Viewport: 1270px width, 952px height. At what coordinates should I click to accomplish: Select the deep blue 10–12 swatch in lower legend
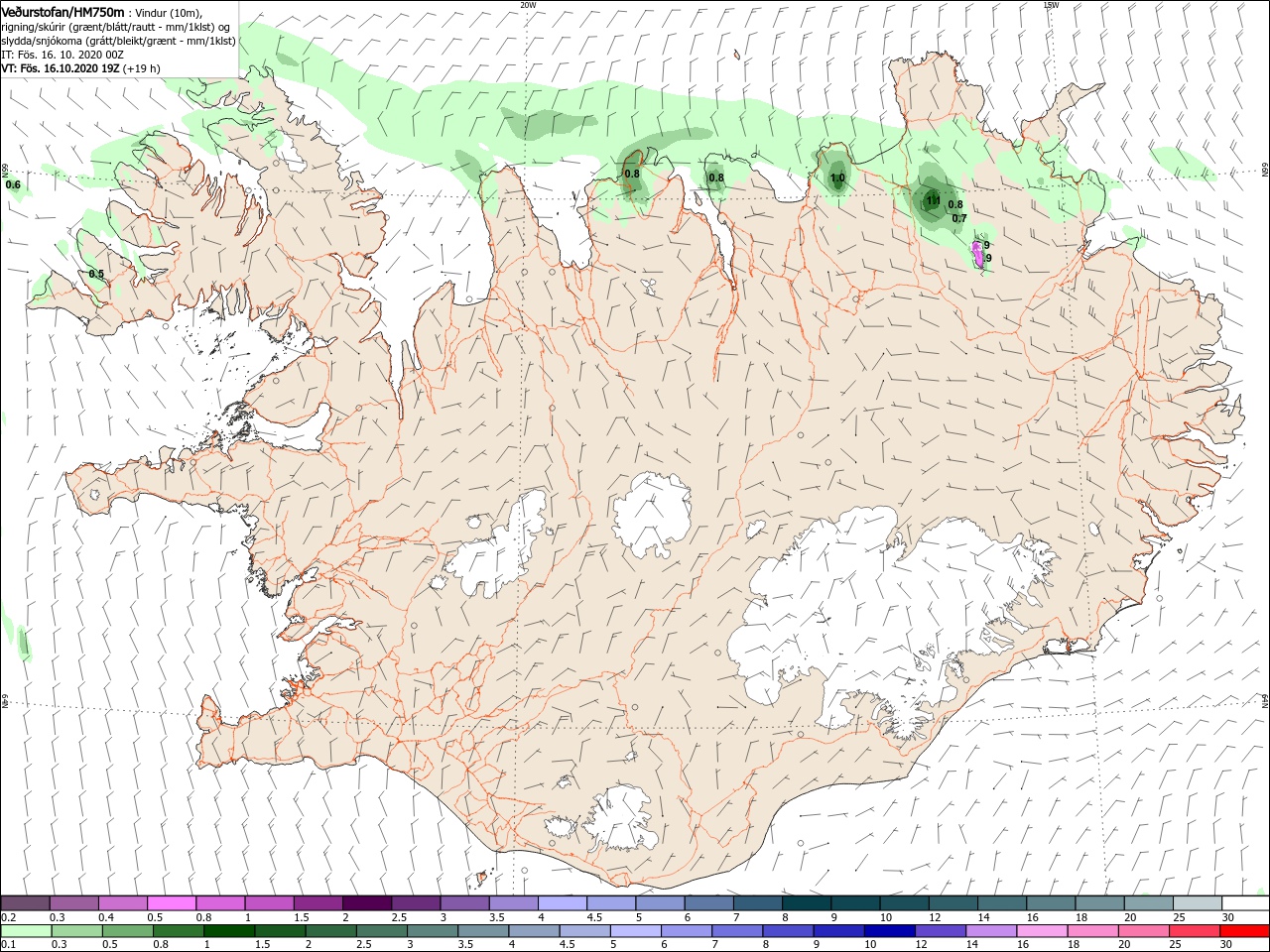pos(888,931)
